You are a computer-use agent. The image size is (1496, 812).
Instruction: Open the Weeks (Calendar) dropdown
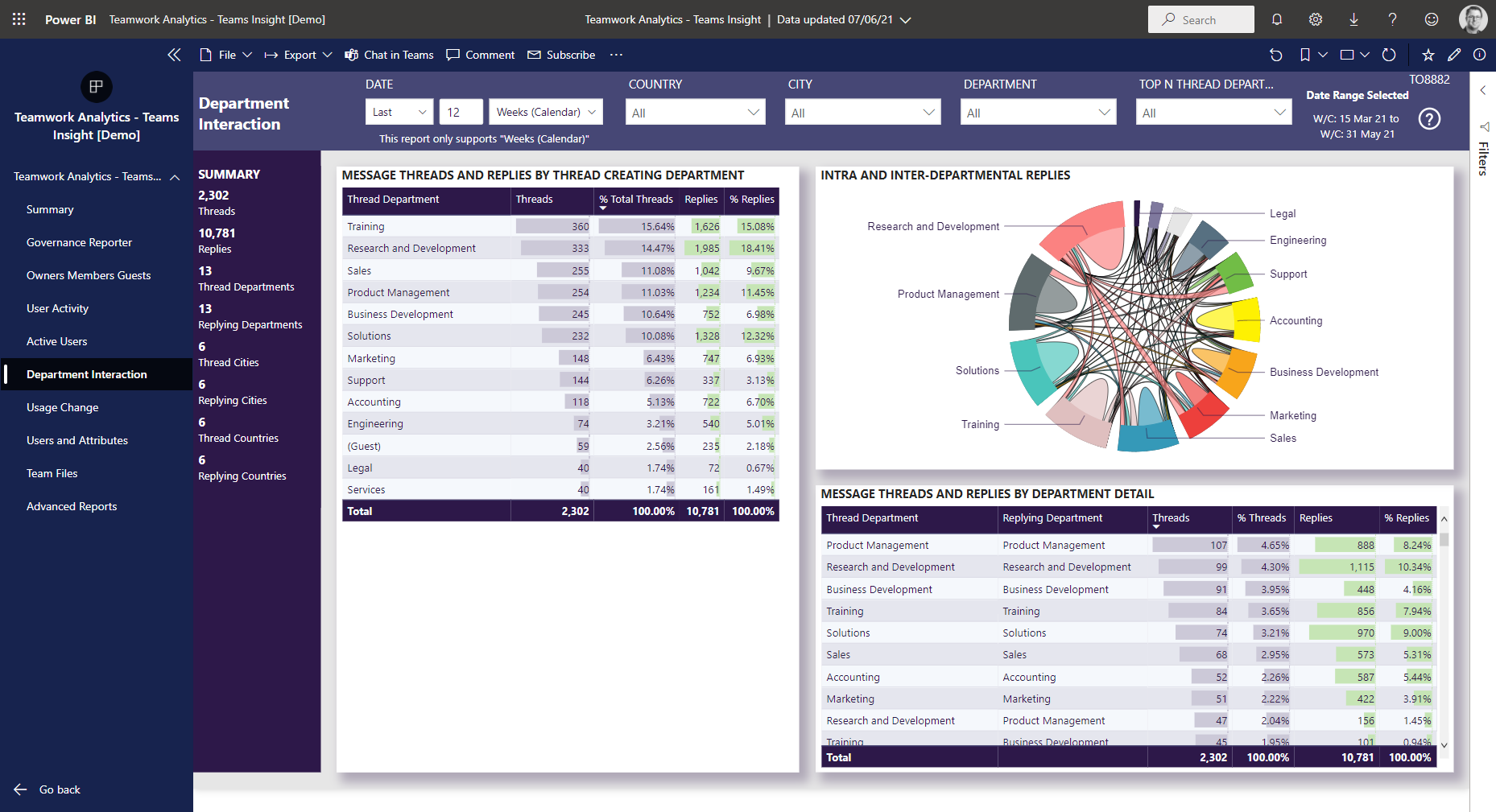[x=546, y=112]
